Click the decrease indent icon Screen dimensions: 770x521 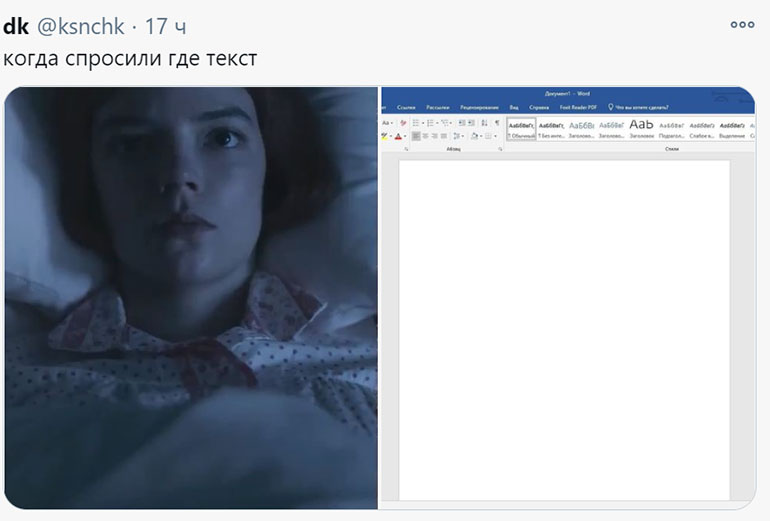pyautogui.click(x=462, y=123)
